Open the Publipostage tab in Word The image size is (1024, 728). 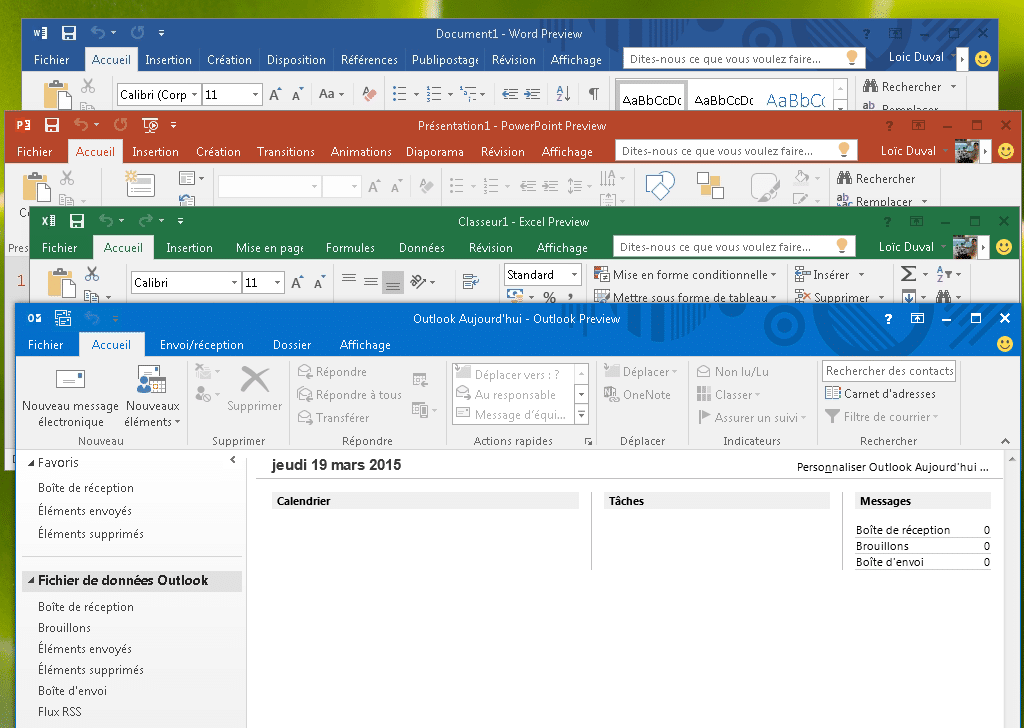tap(445, 59)
